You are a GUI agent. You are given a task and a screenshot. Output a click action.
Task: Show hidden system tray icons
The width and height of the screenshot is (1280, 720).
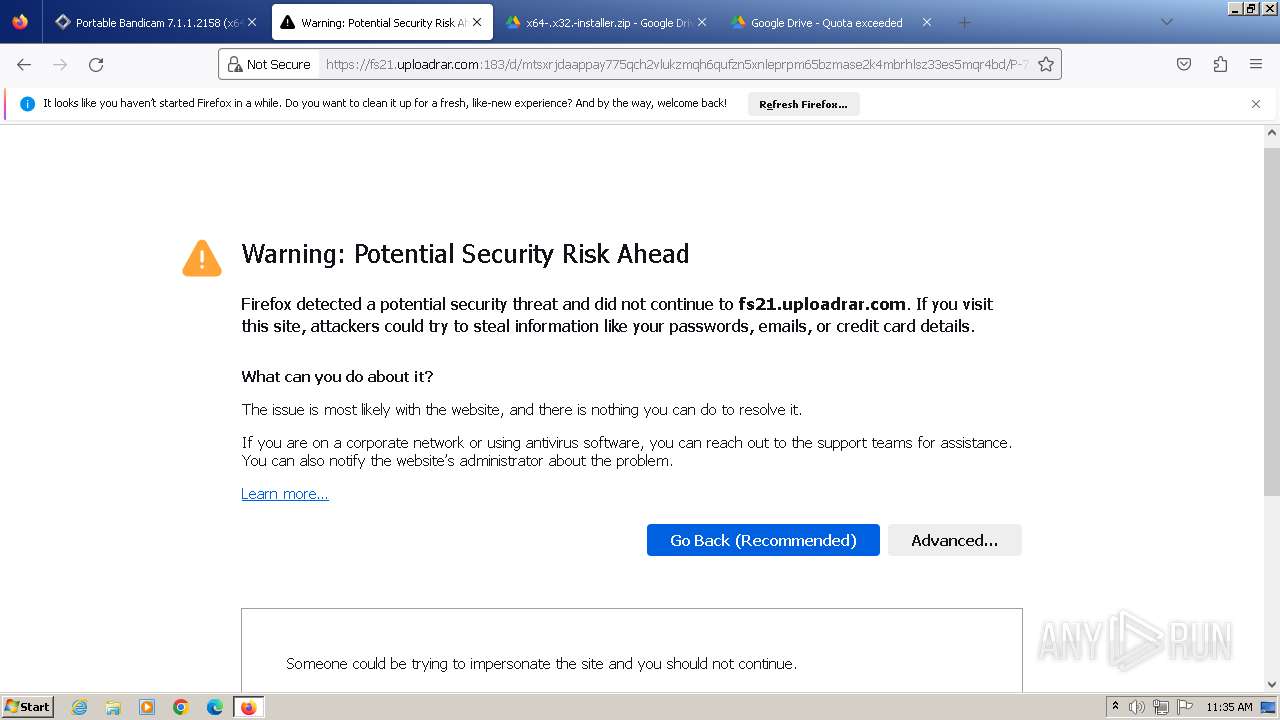[x=1115, y=707]
